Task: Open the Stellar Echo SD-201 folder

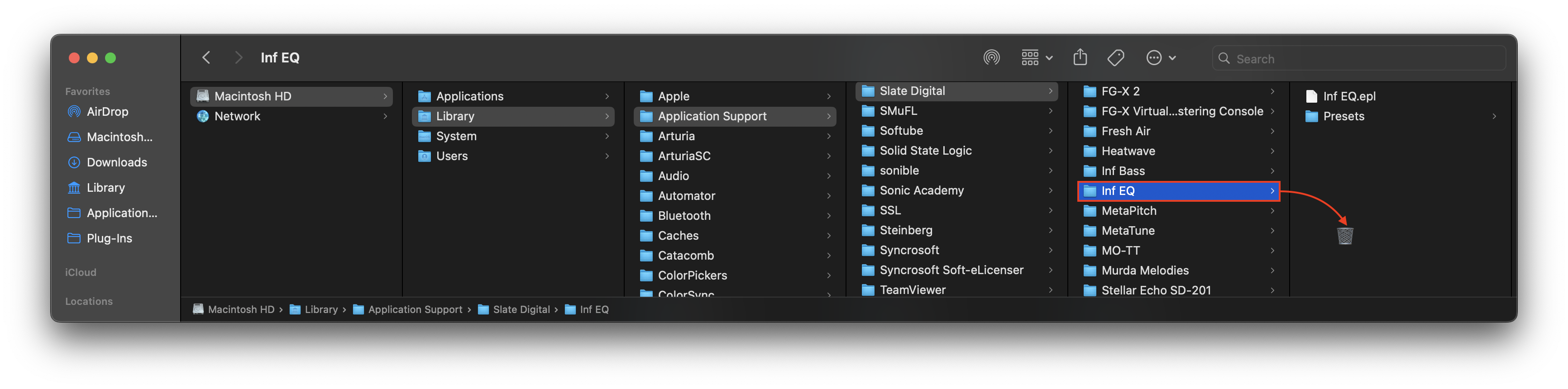Action: 1178,290
